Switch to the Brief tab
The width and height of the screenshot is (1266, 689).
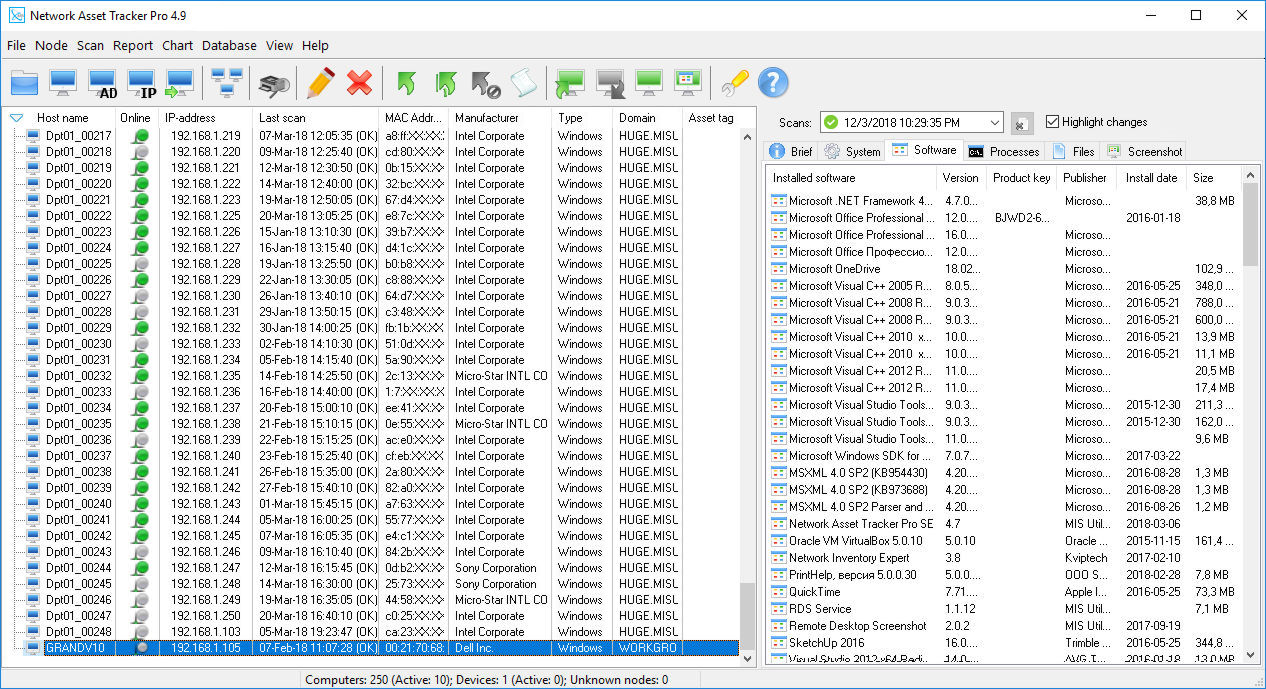790,151
